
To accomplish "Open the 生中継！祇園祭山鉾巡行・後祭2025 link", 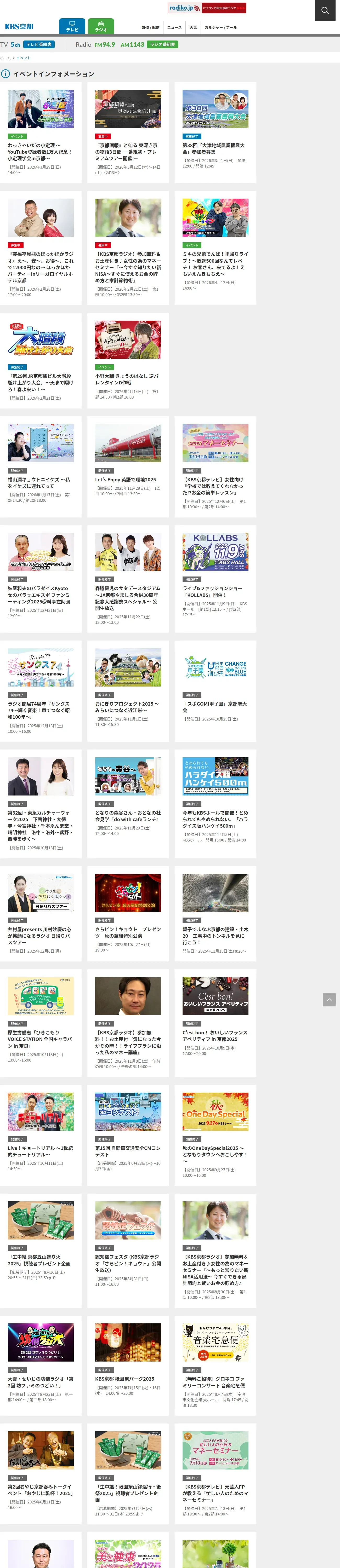I will (128, 1493).
